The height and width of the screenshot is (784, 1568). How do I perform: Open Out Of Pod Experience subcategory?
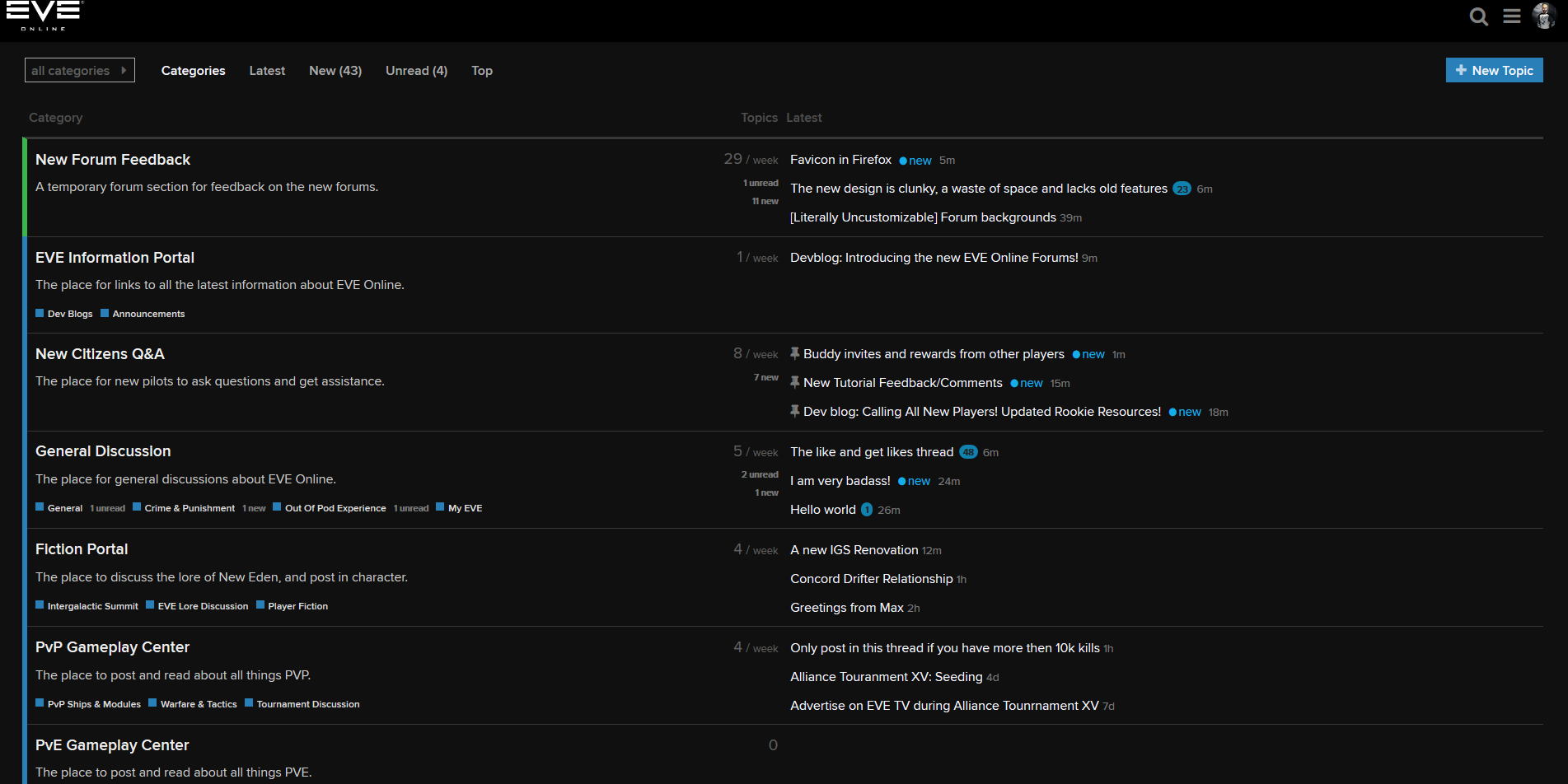[x=330, y=508]
